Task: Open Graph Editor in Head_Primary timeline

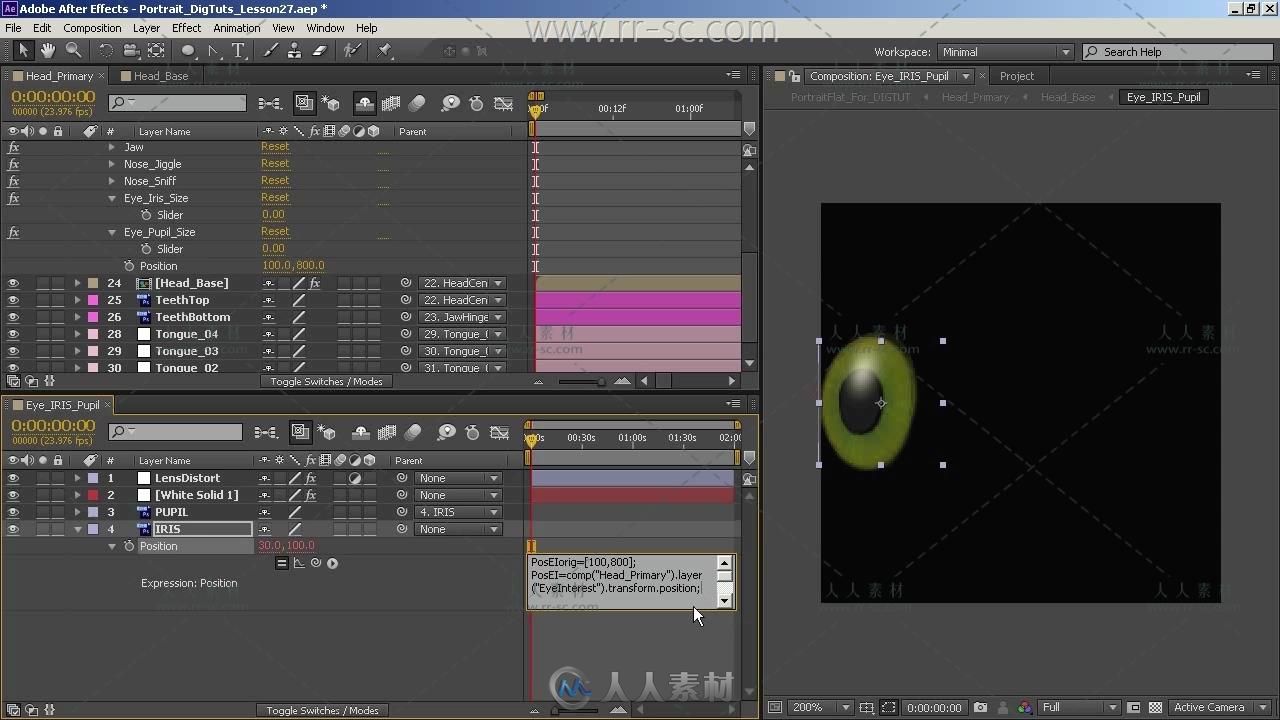Action: (504, 103)
